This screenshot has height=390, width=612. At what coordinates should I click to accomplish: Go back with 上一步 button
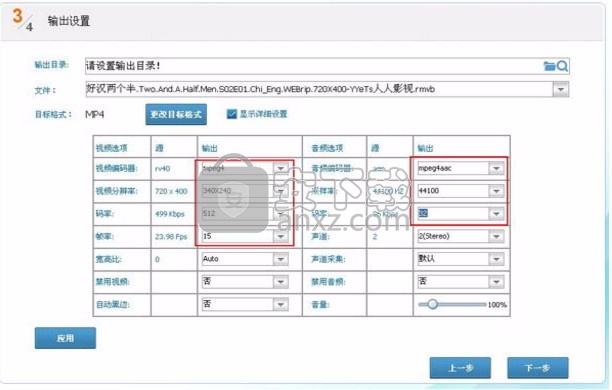pos(460,368)
